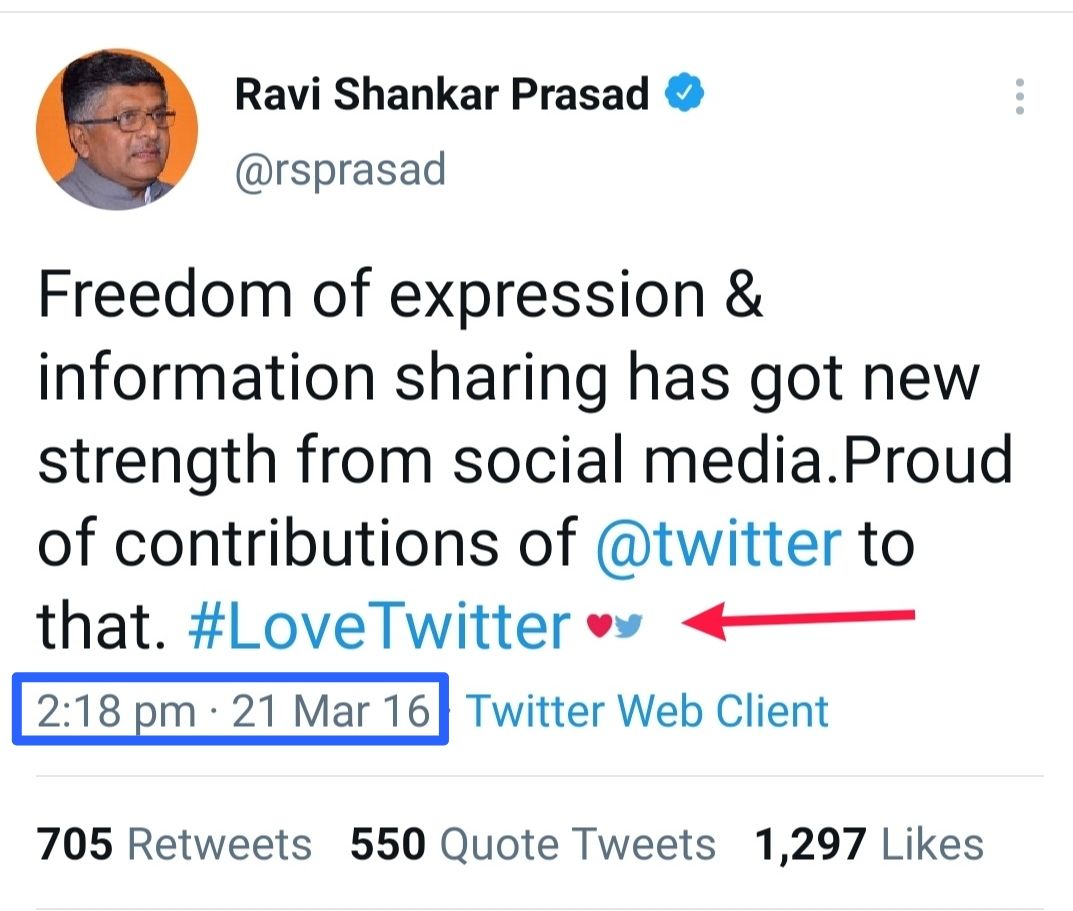This screenshot has width=1073, height=911.
Task: Open the three-dot more options menu
Action: pos(1020,96)
